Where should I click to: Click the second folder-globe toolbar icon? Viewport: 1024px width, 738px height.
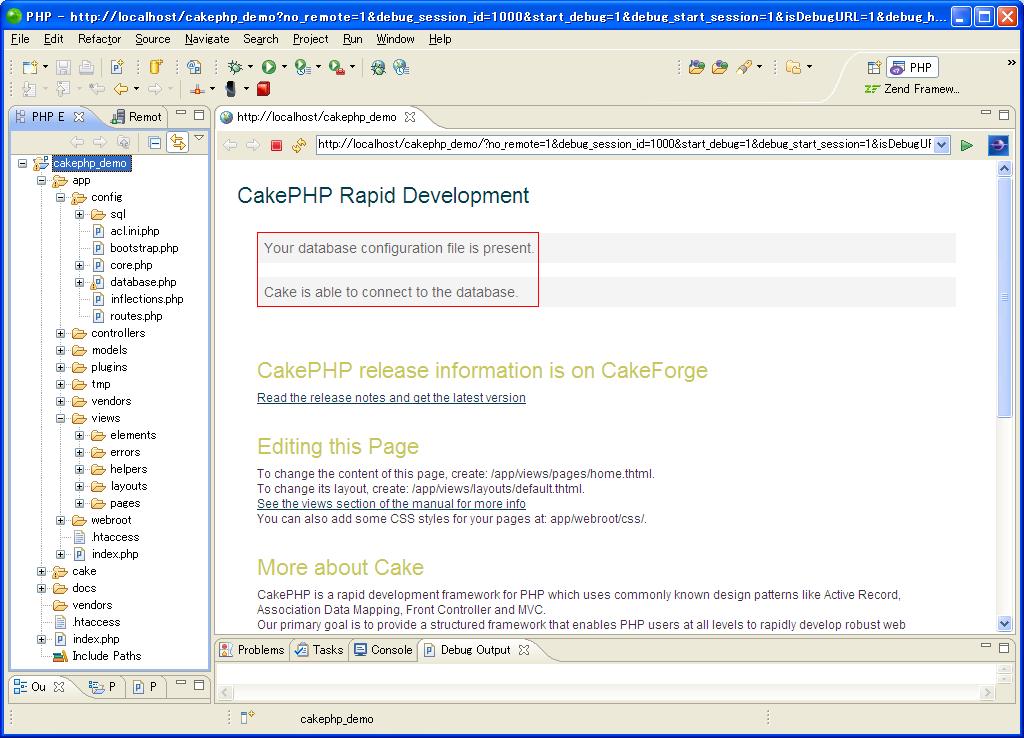coord(720,67)
